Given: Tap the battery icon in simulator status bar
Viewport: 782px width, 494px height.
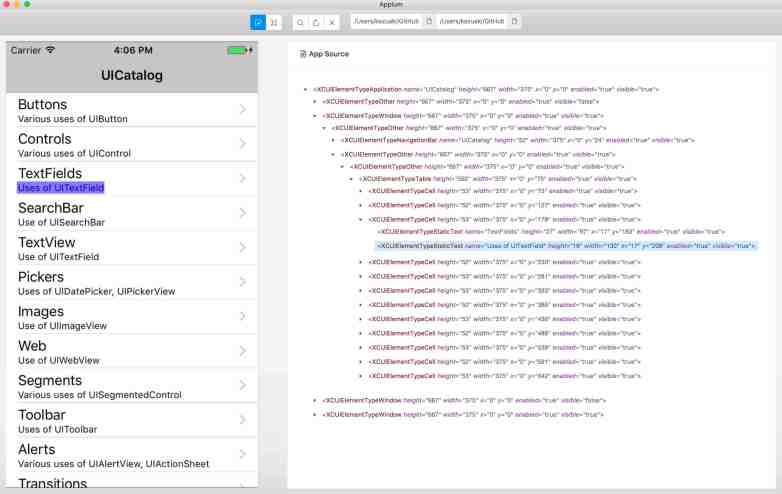Looking at the screenshot, I should click(x=240, y=50).
